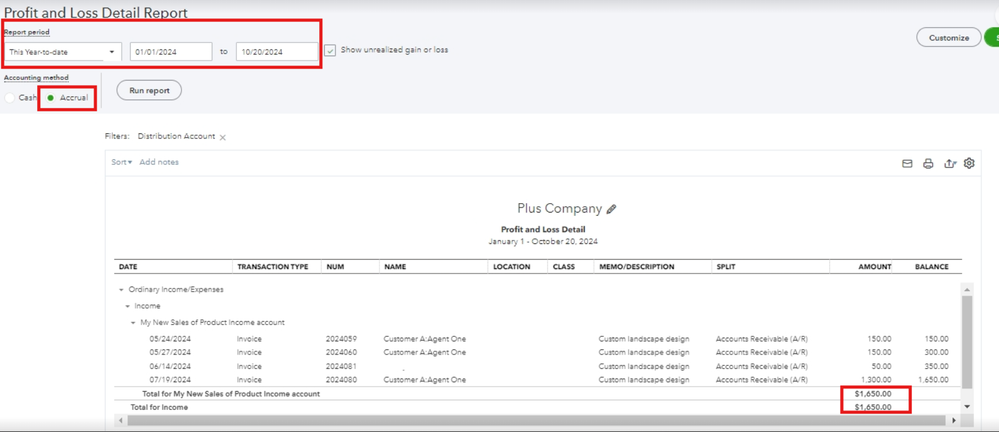Click invoice number 2024060
Screen dimensions: 999x432
click(x=341, y=352)
